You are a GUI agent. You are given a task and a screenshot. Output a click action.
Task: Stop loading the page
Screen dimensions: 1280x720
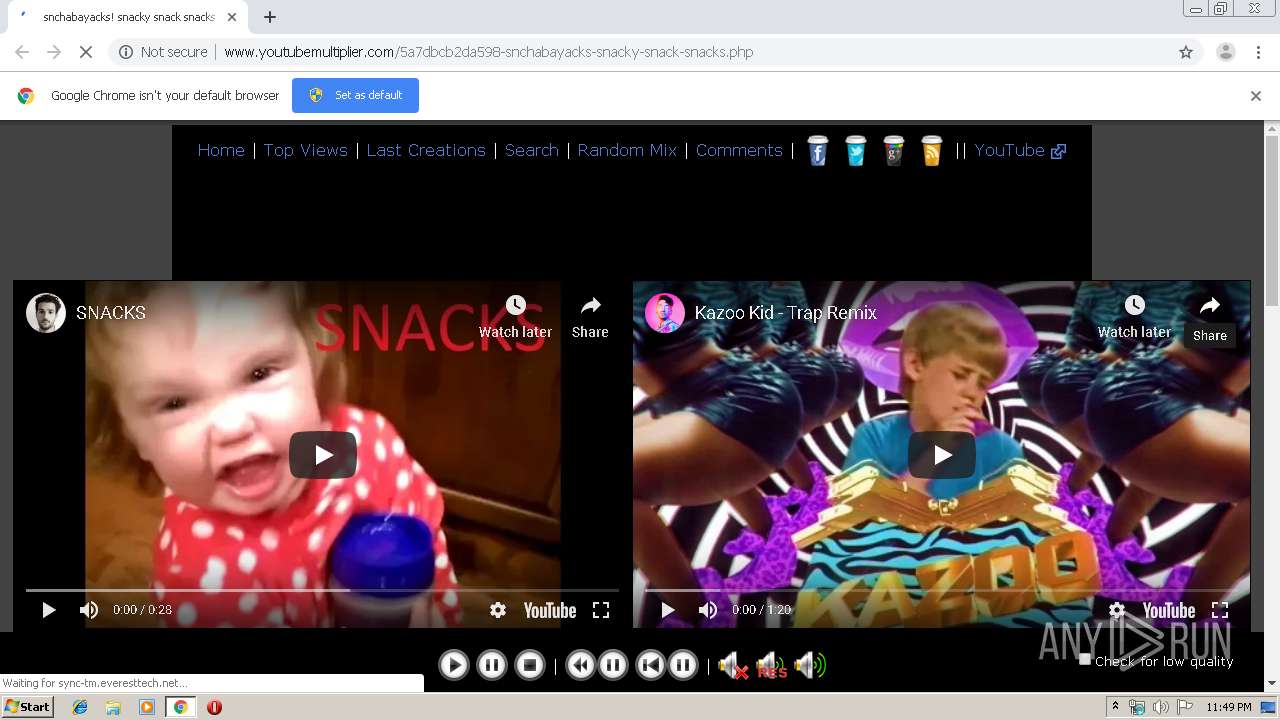point(86,52)
